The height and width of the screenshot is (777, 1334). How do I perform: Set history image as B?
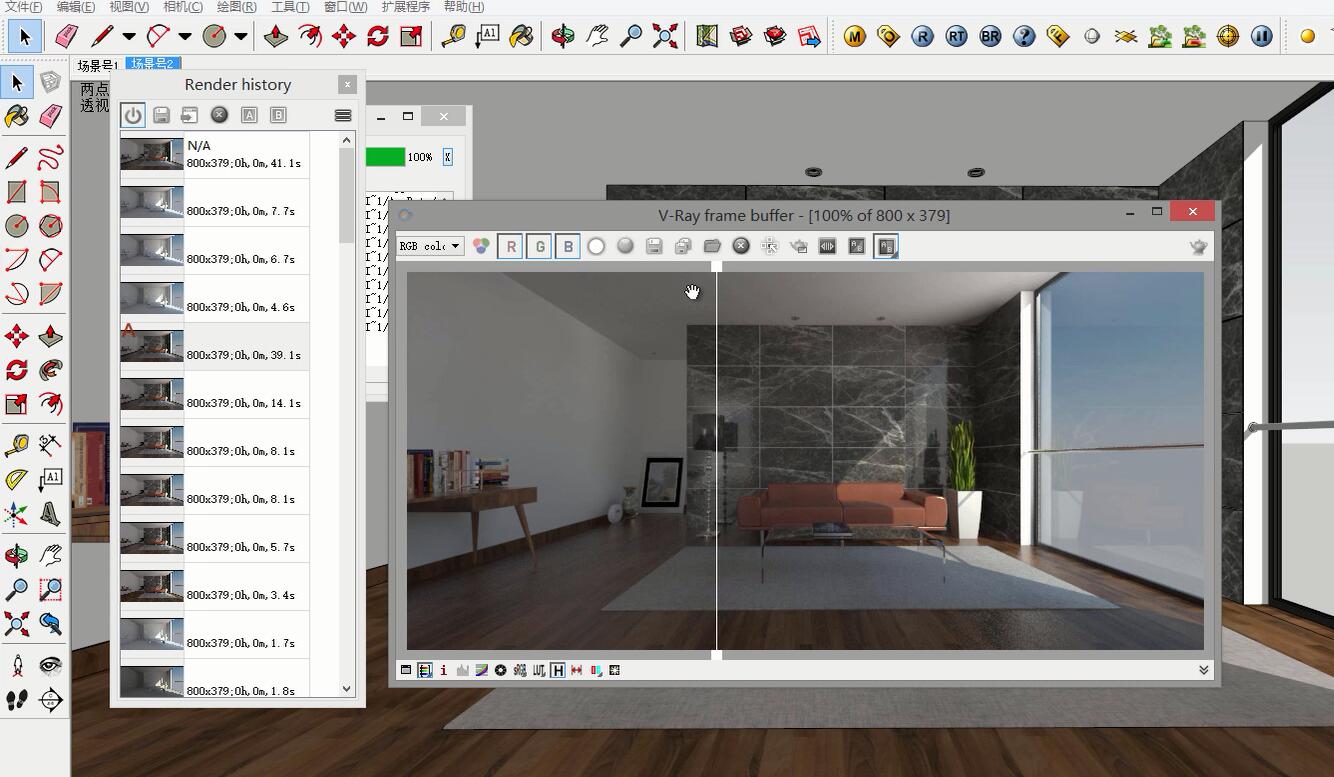click(x=278, y=115)
